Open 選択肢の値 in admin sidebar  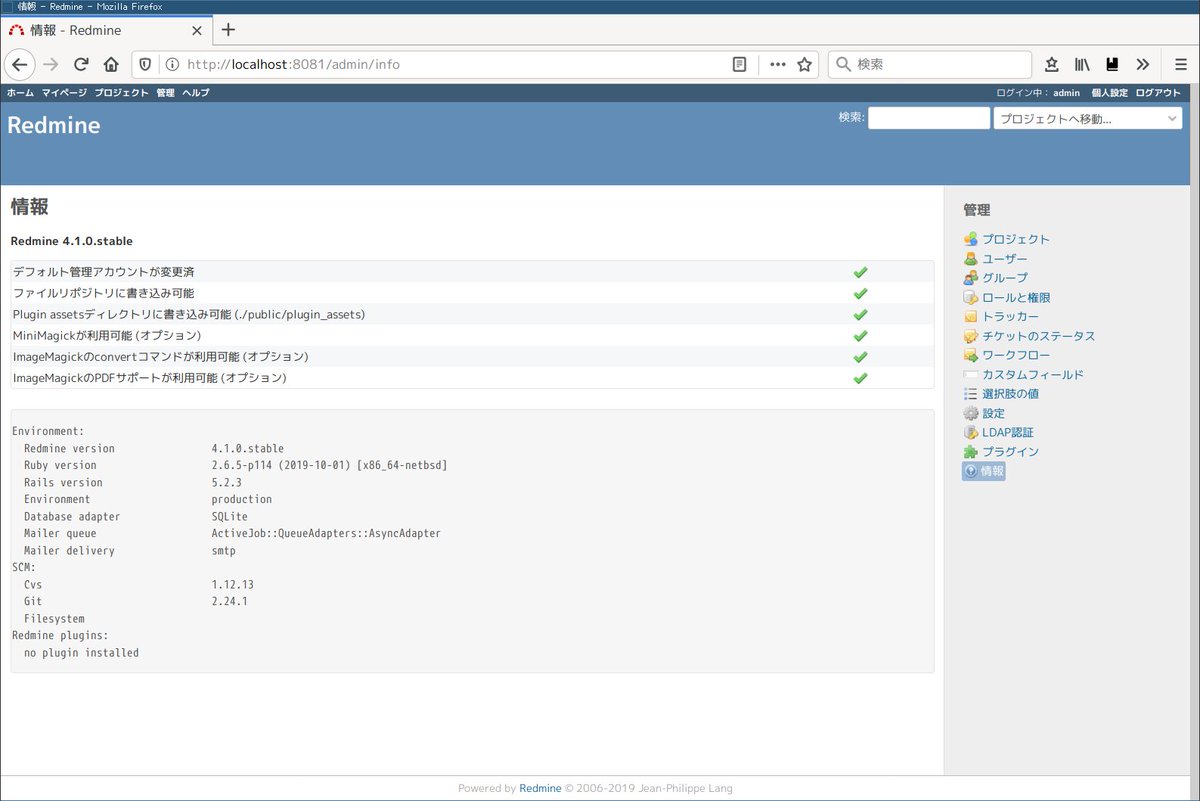point(1010,394)
